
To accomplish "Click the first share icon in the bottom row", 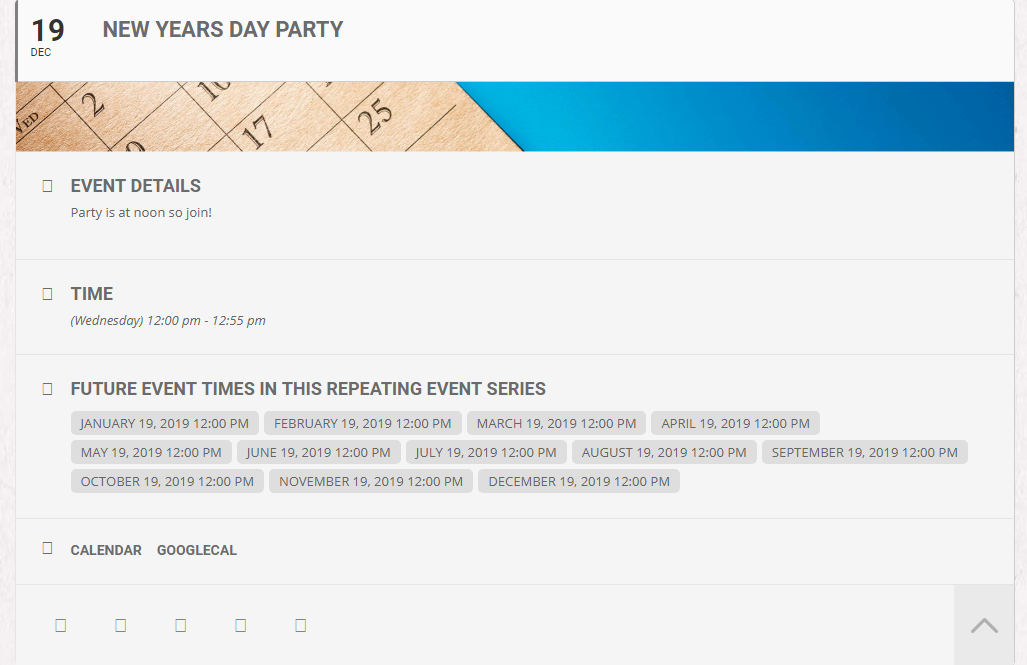I will click(60, 625).
